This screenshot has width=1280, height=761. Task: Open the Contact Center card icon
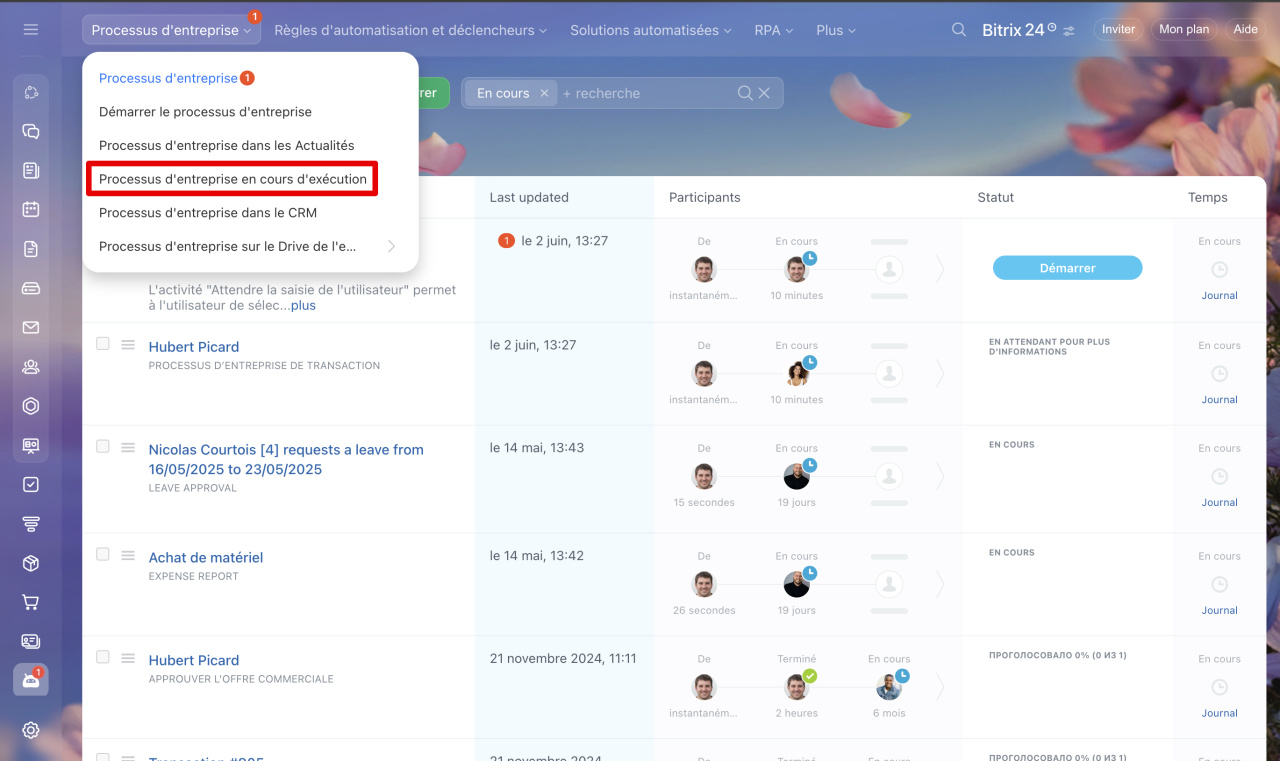(31, 641)
